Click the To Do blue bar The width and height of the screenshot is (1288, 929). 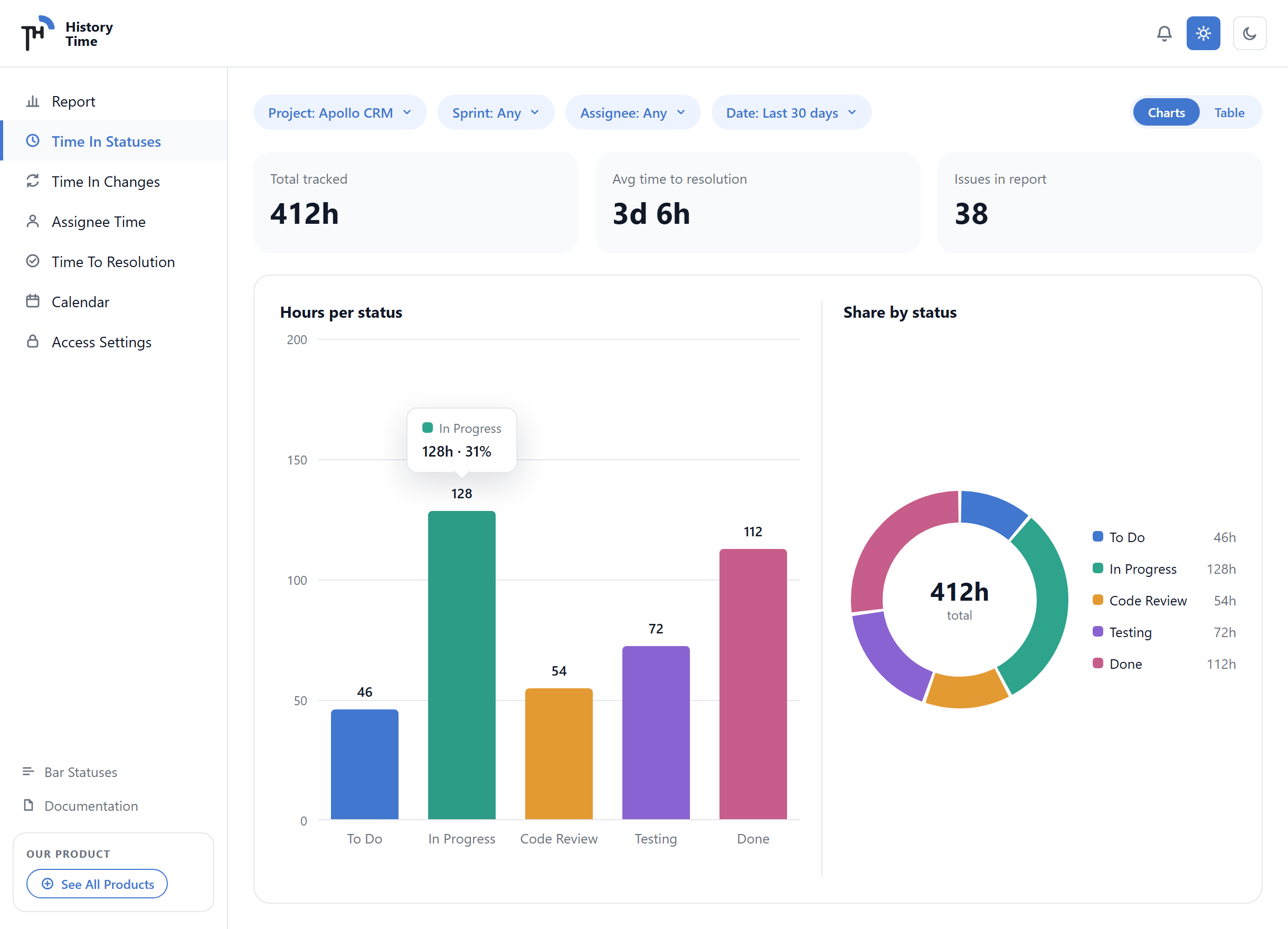(x=365, y=764)
